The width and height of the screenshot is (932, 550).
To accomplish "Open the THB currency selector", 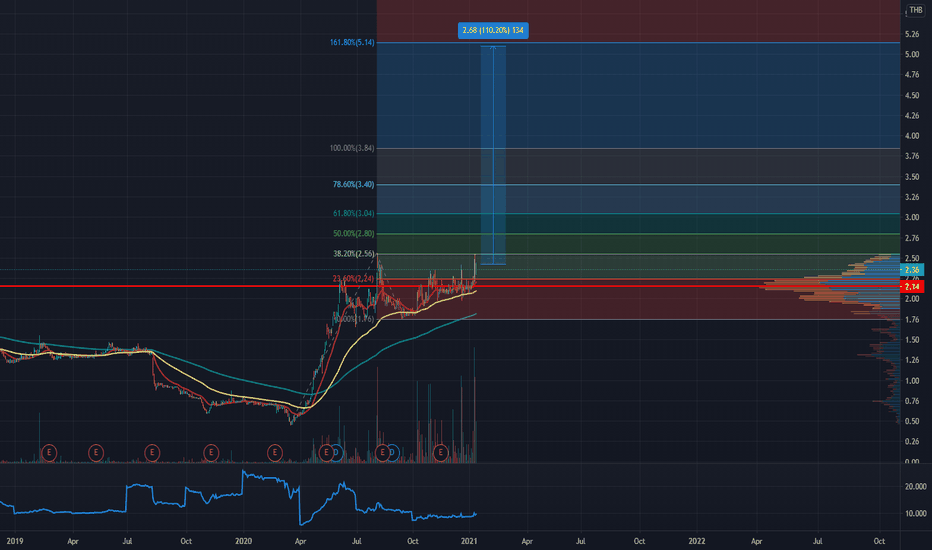I will [916, 10].
